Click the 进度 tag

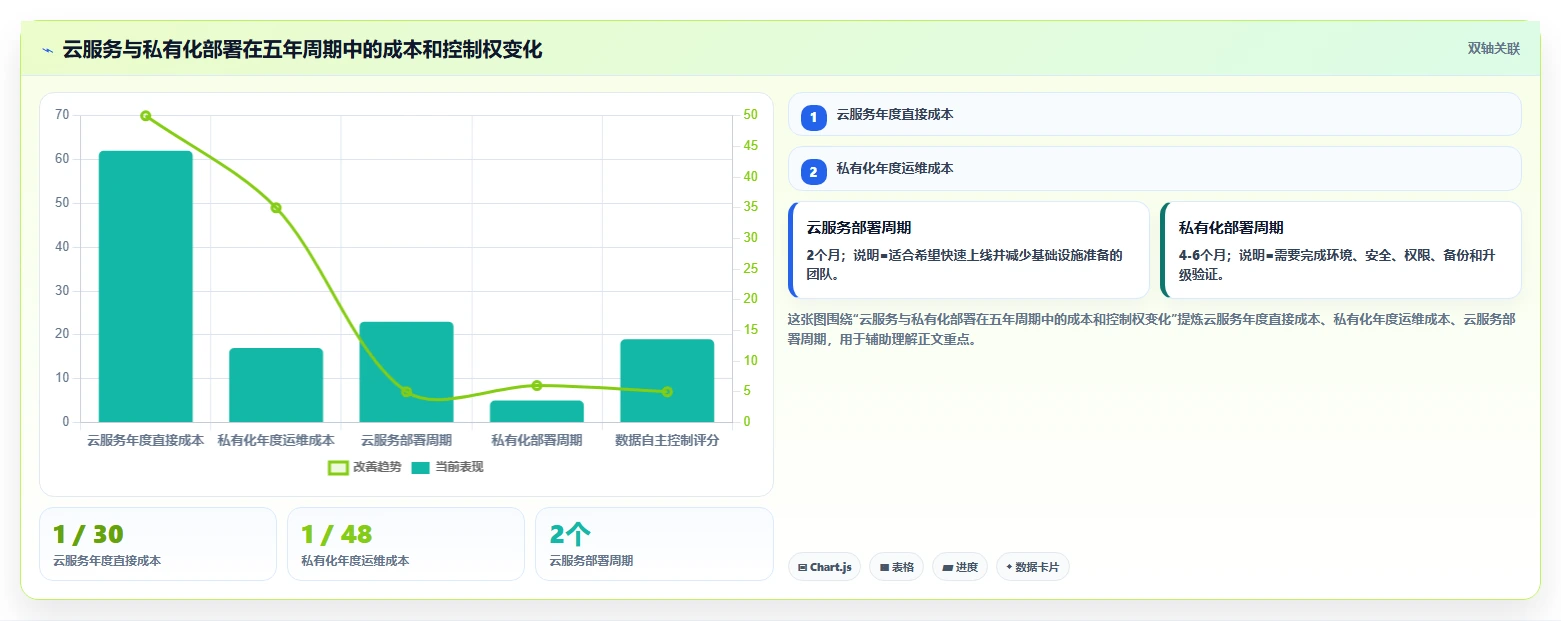[x=960, y=567]
